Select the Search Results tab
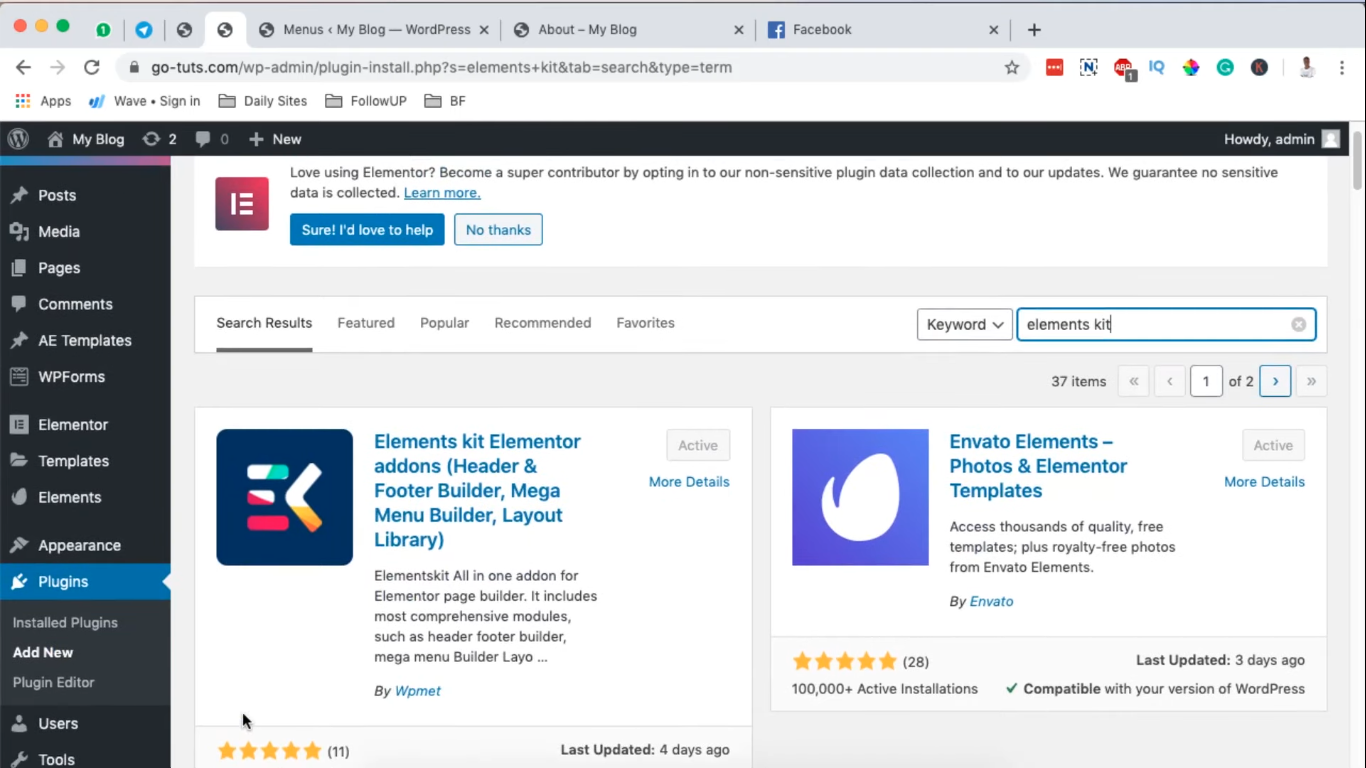 (264, 323)
